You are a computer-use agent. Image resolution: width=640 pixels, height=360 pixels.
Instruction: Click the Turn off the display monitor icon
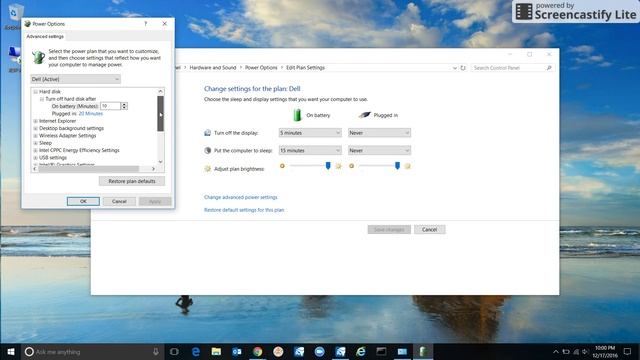(207, 133)
